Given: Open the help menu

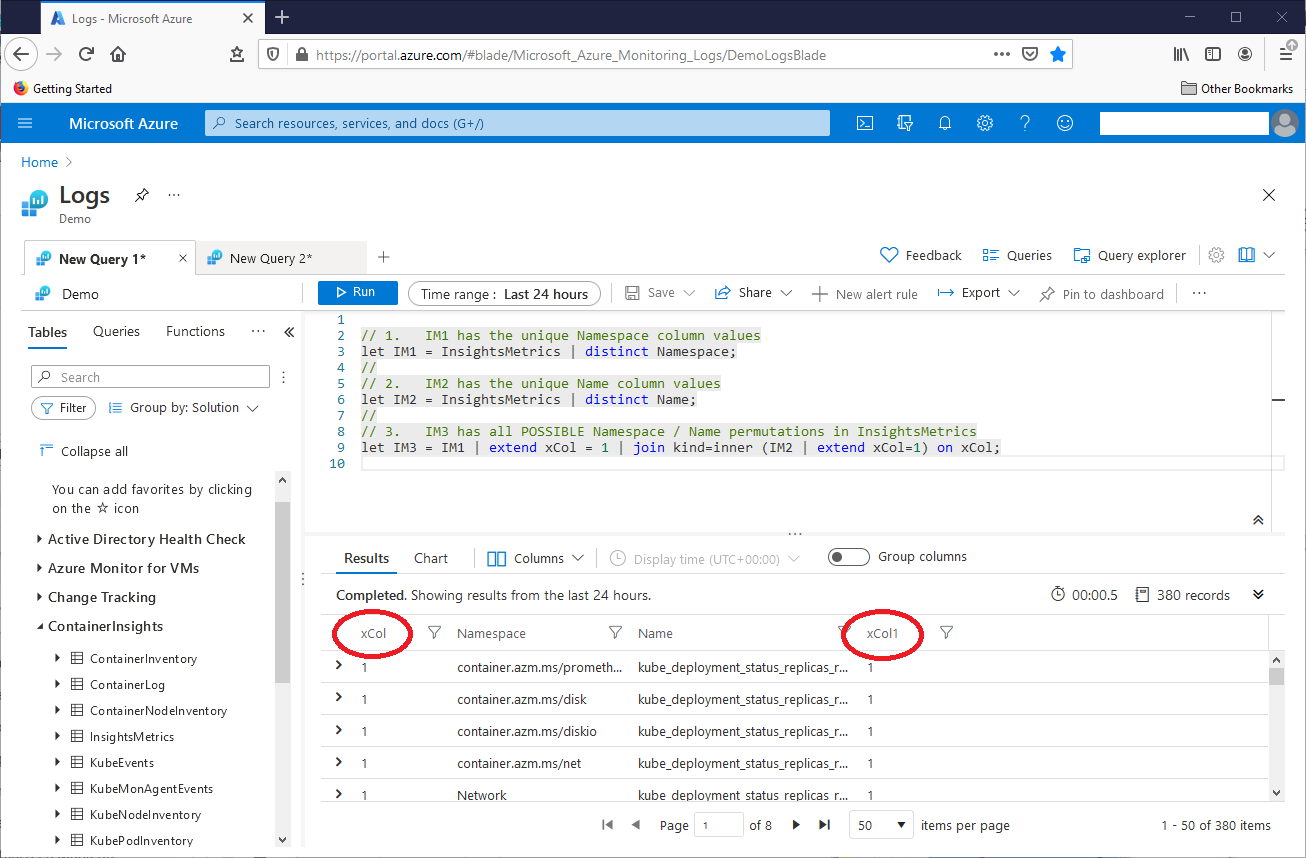Looking at the screenshot, I should coord(1024,122).
